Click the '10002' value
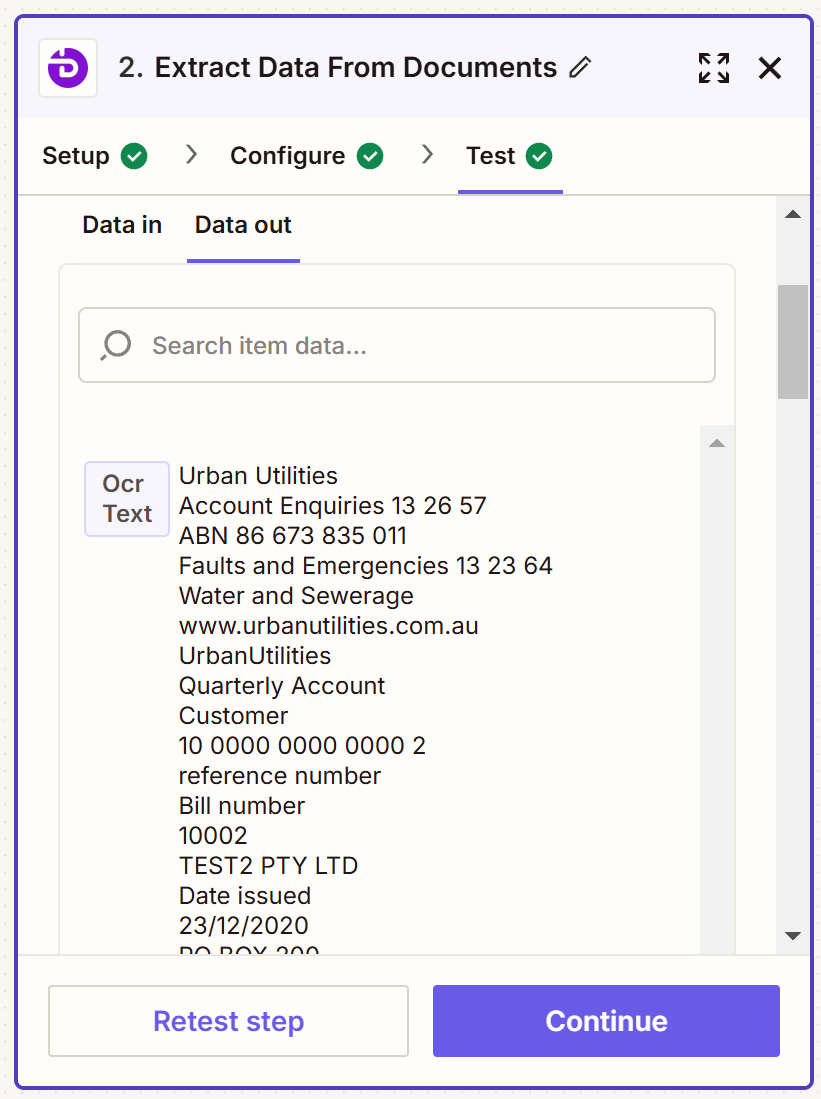The height and width of the screenshot is (1099, 821). 213,835
